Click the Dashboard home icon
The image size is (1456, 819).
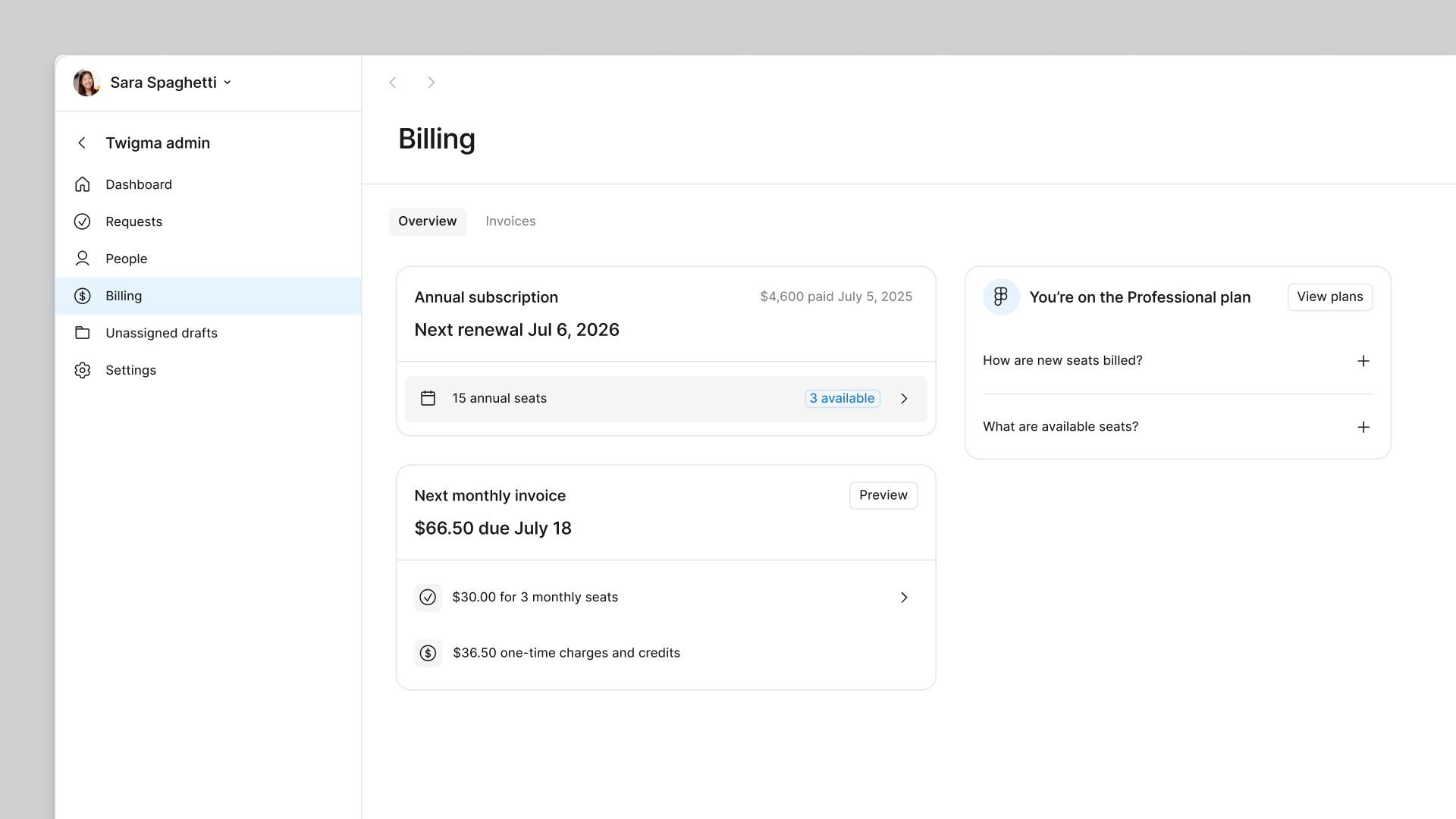coord(83,184)
